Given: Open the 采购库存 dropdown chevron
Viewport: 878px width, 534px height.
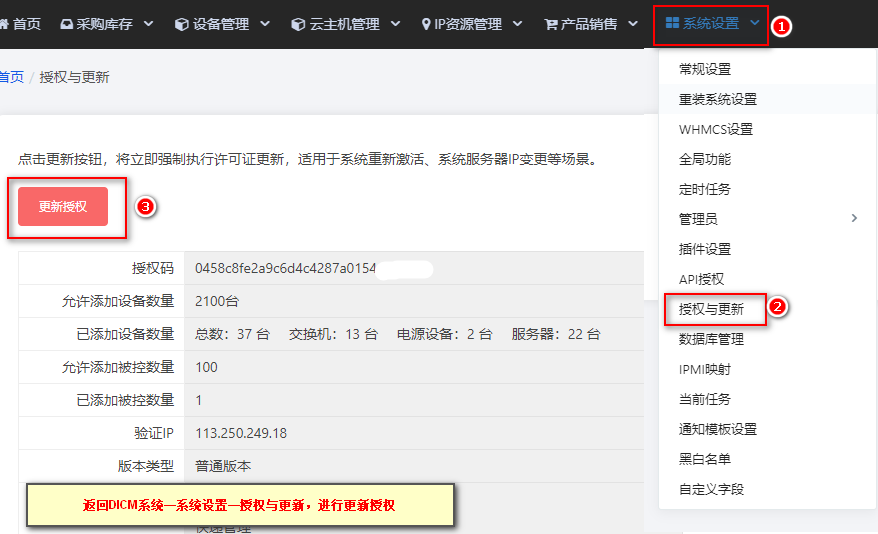Looking at the screenshot, I should coord(148,24).
